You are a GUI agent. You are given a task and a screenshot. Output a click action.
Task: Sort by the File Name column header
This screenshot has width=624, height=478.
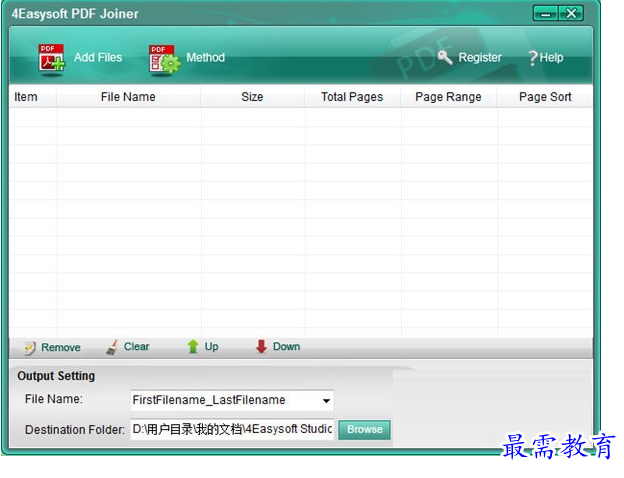(128, 97)
